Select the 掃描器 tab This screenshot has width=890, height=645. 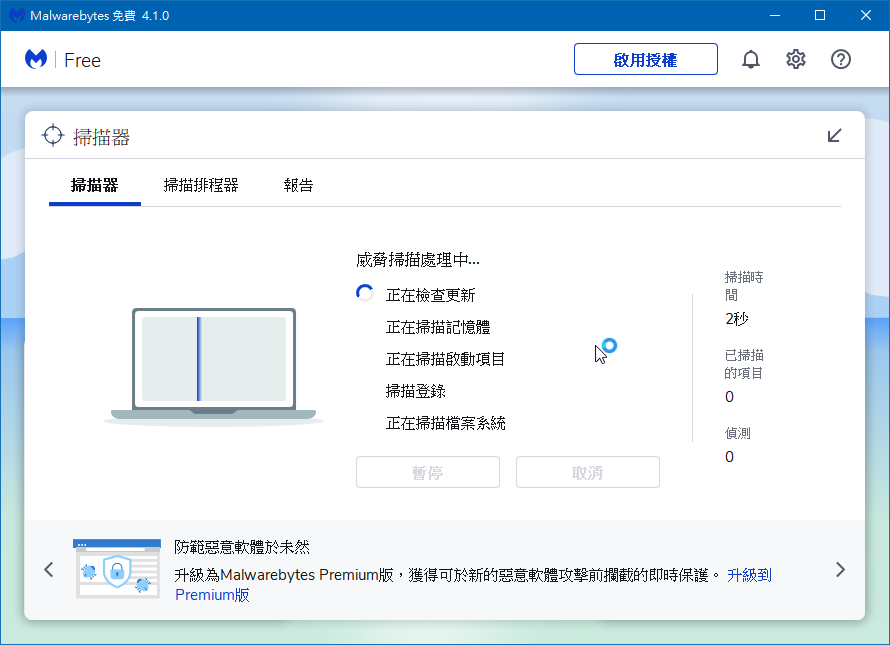click(94, 185)
